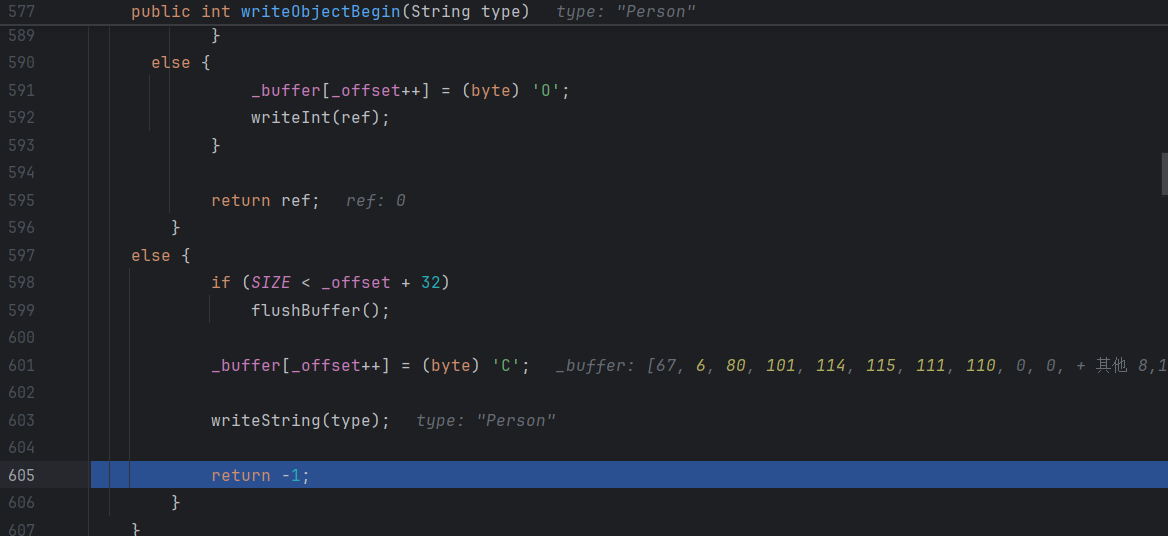Click the type: "Person" hint on line 603
The height and width of the screenshot is (536, 1168).
[485, 421]
